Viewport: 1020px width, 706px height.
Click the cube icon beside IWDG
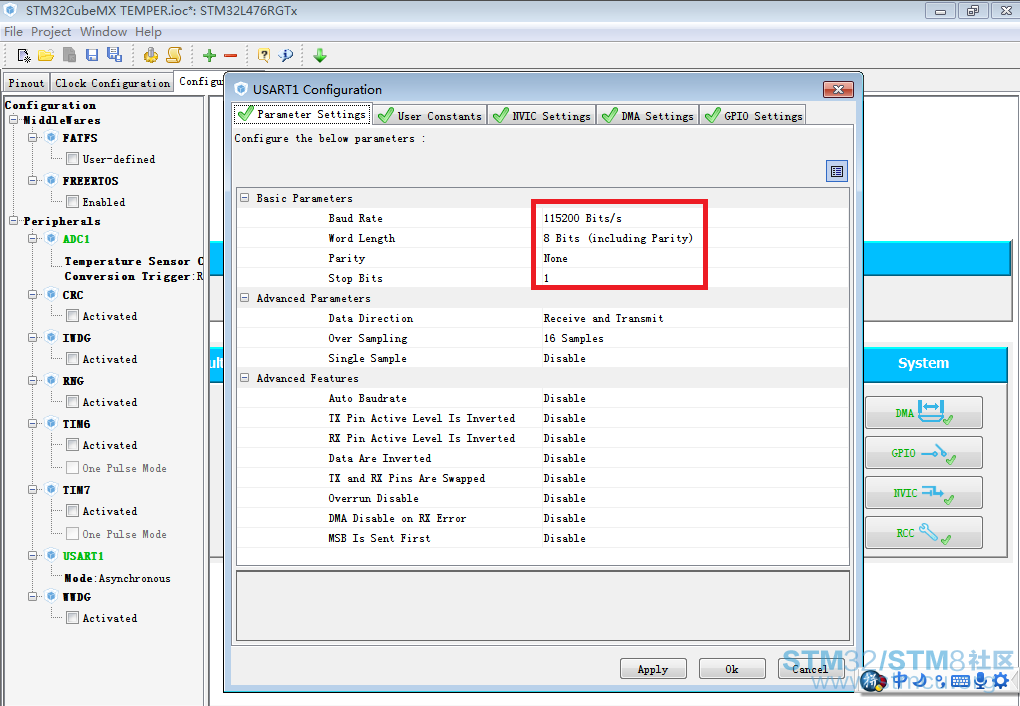coord(51,337)
